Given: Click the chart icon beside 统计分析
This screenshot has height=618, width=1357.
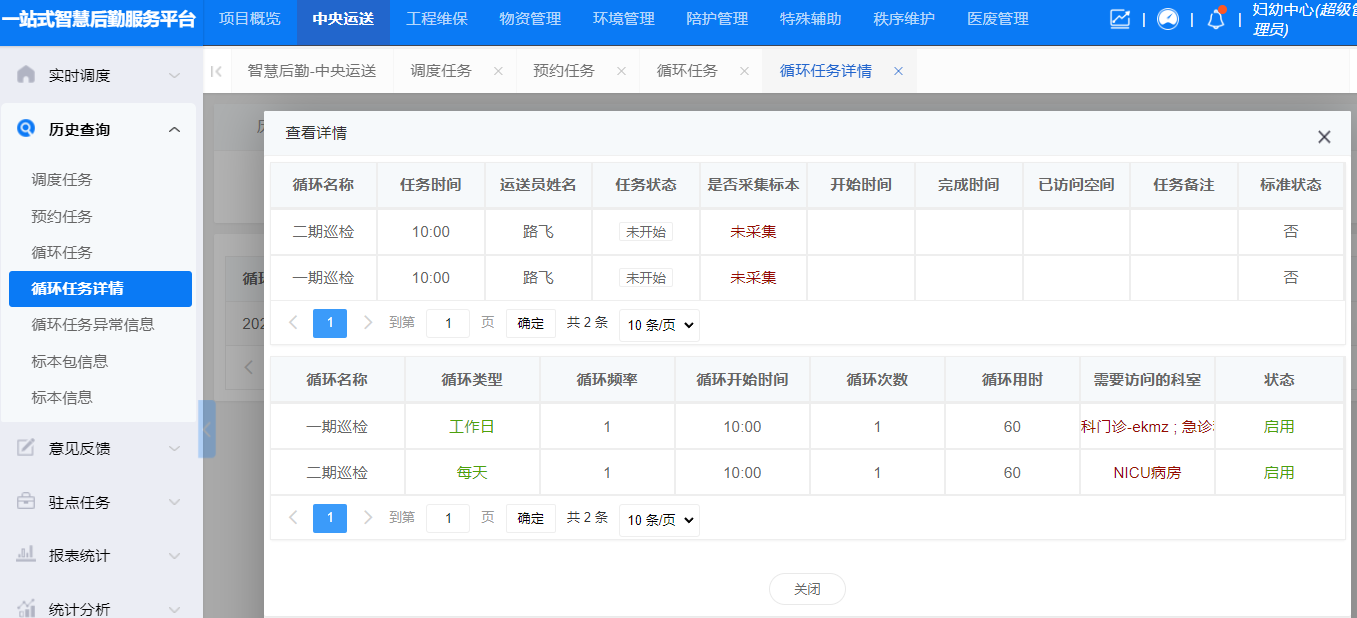Looking at the screenshot, I should 26,608.
